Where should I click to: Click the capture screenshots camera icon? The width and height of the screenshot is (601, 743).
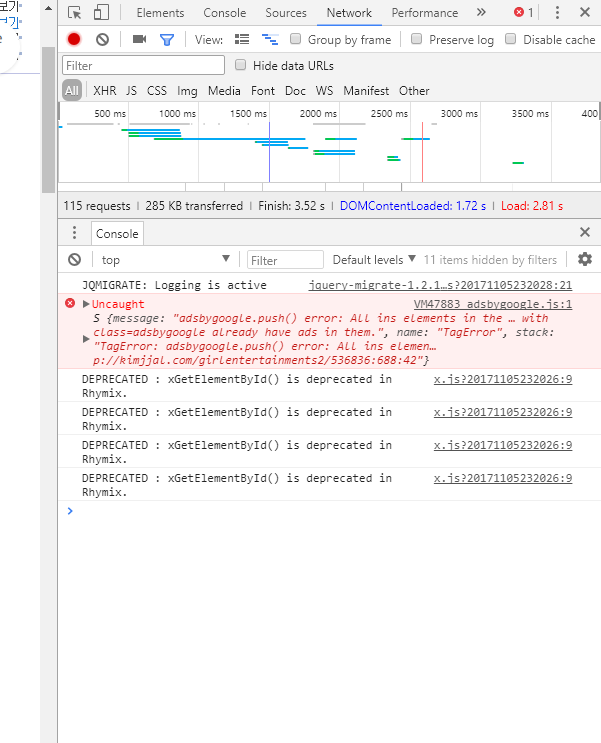click(139, 39)
